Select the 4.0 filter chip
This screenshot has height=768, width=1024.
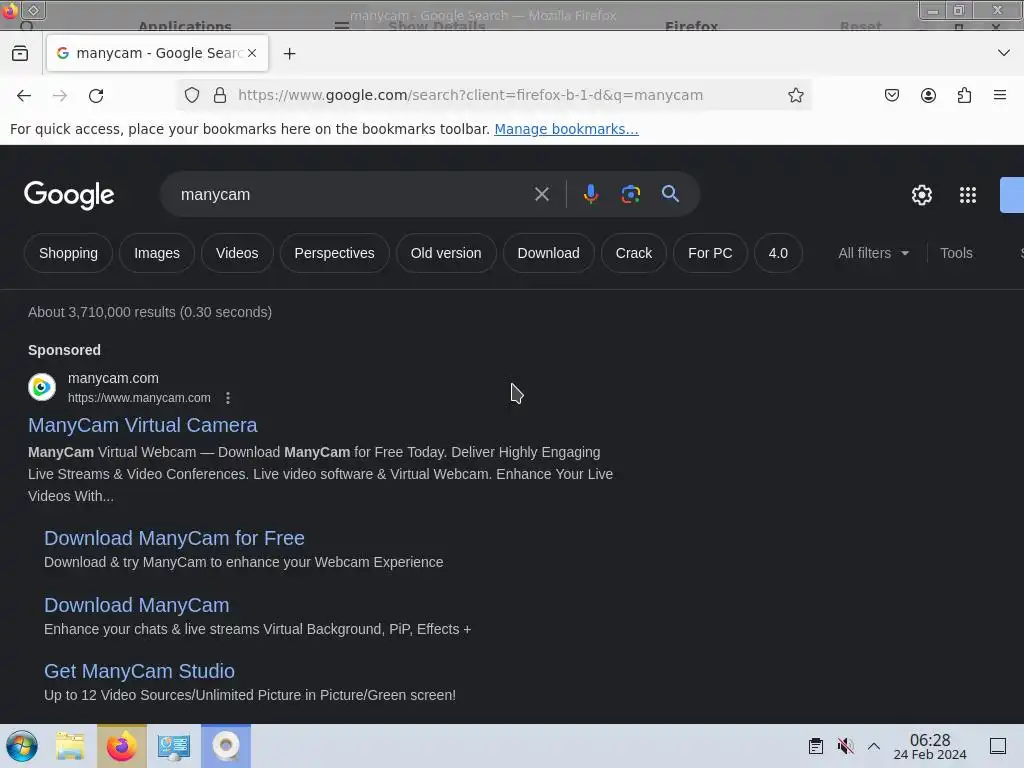778,253
